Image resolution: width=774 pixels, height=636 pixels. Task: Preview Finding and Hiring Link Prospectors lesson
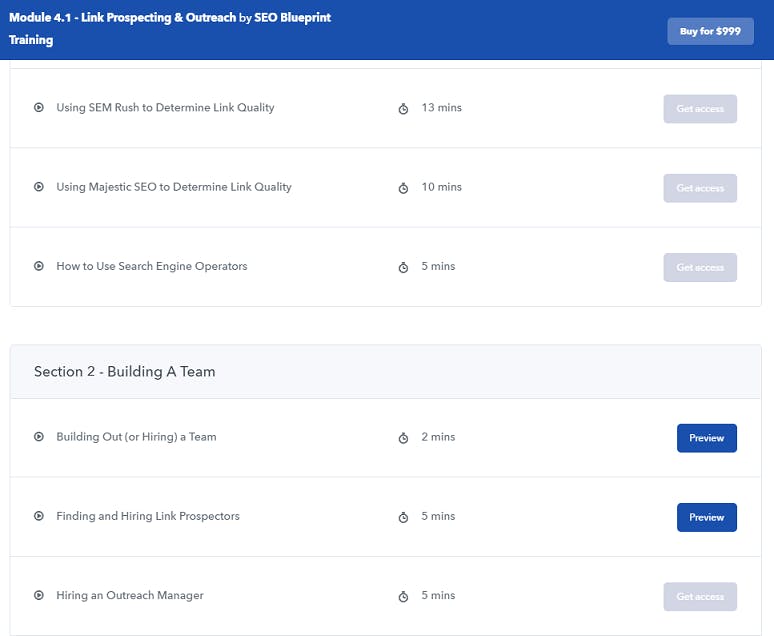pyautogui.click(x=706, y=517)
